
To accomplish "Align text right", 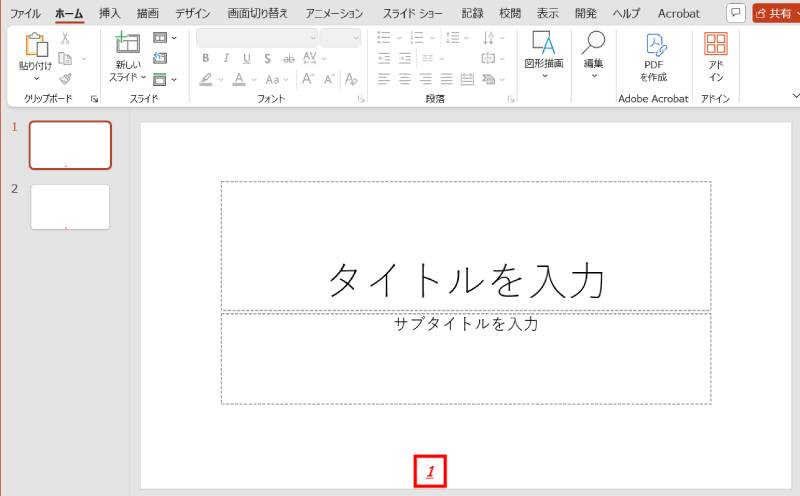I will click(x=426, y=79).
